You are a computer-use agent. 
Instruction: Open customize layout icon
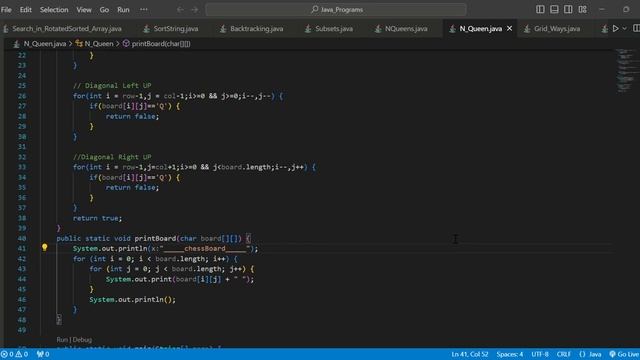(x=582, y=9)
